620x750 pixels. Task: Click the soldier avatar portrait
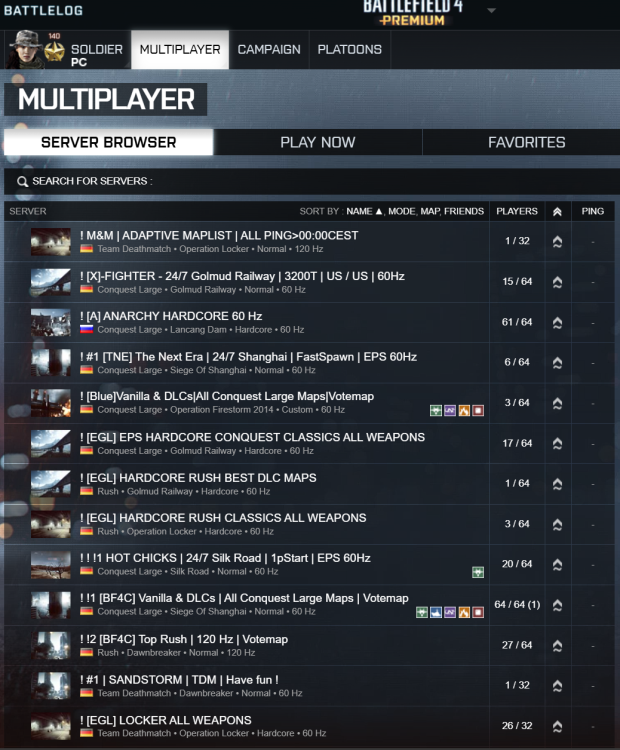point(25,50)
